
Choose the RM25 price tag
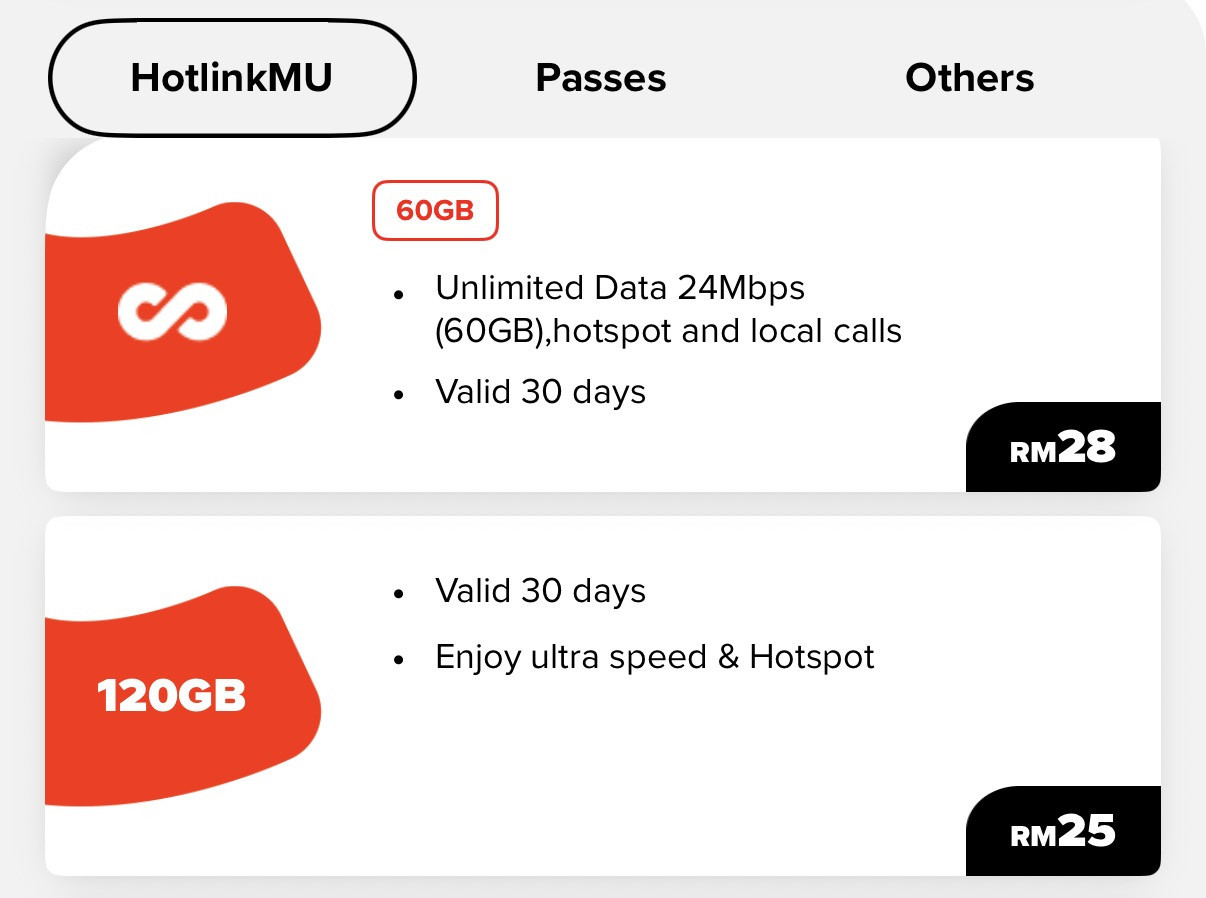(x=1063, y=831)
